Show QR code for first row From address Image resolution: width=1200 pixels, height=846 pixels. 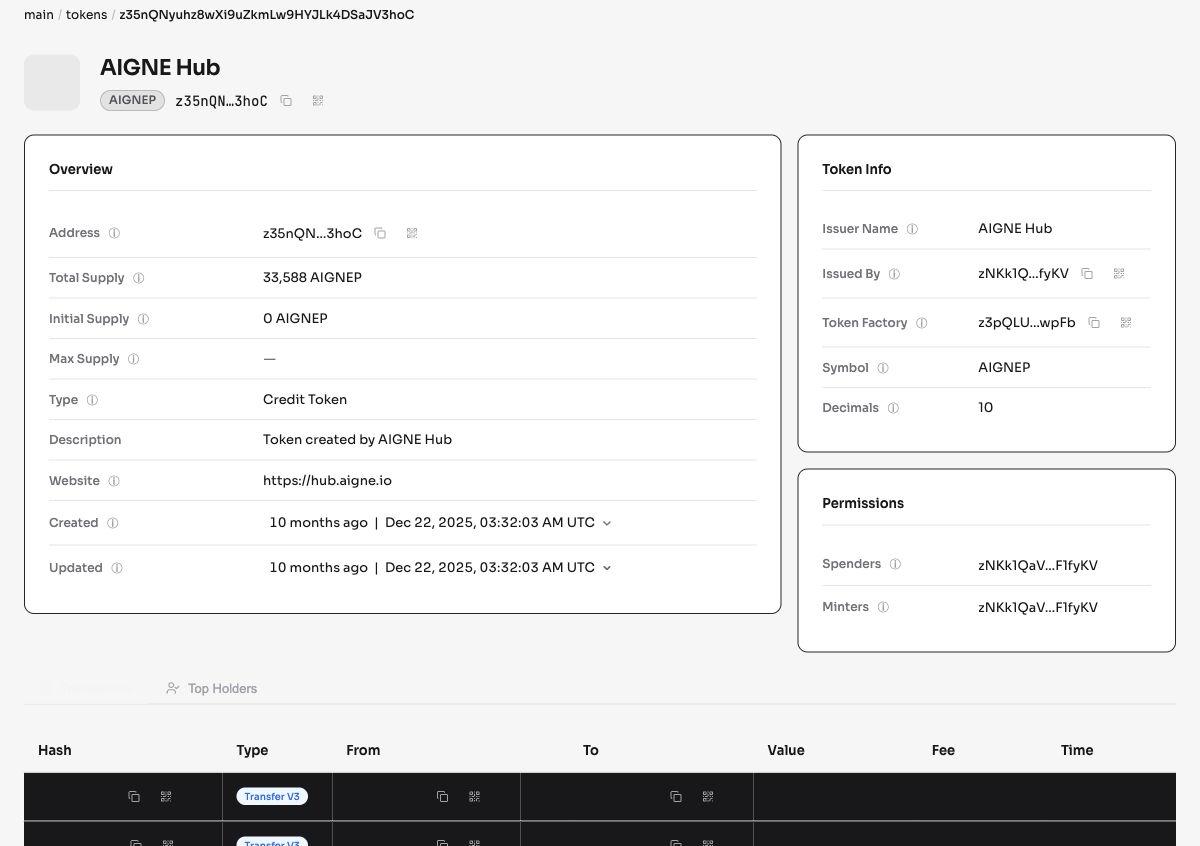pyautogui.click(x=474, y=797)
